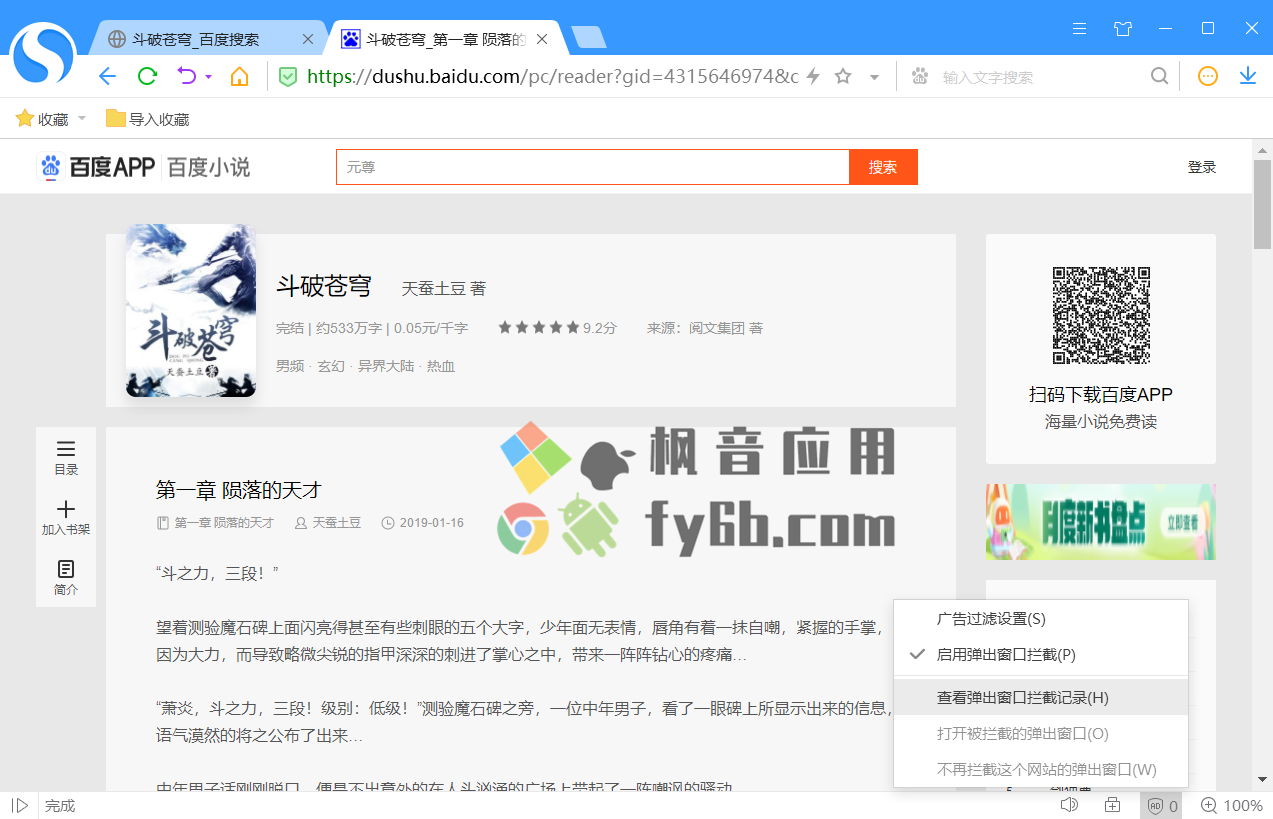Open the orange chat bubble extension icon
The image size is (1273, 819).
(1208, 77)
